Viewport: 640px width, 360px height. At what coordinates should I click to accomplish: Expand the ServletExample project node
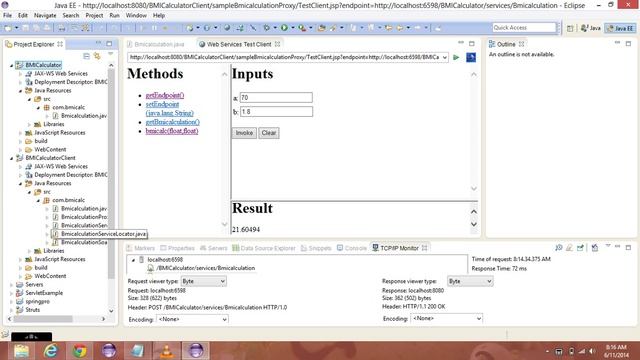[11, 293]
